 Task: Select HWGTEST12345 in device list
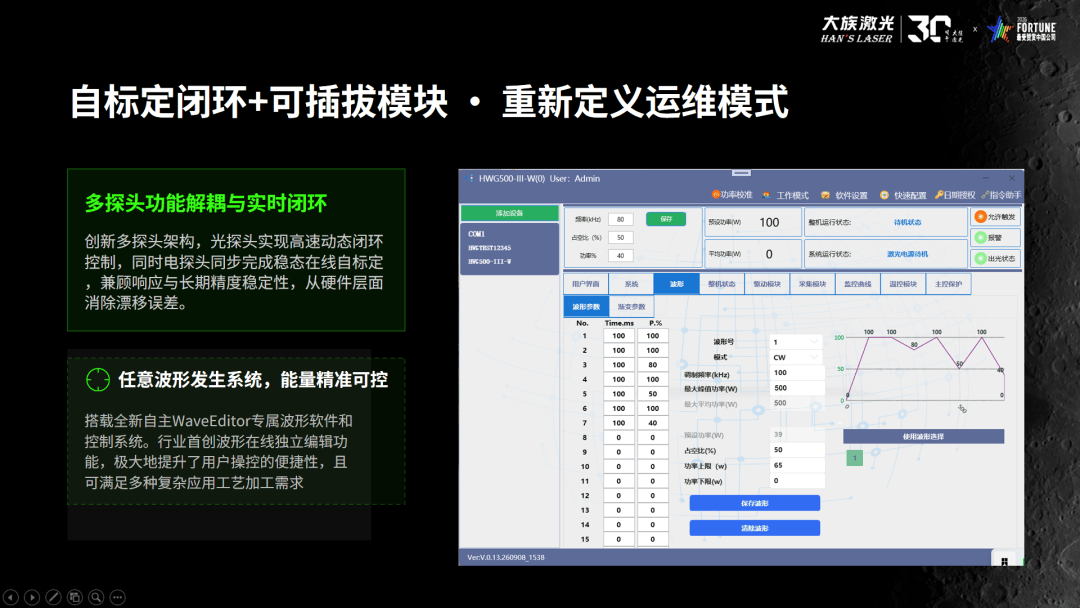tap(490, 248)
